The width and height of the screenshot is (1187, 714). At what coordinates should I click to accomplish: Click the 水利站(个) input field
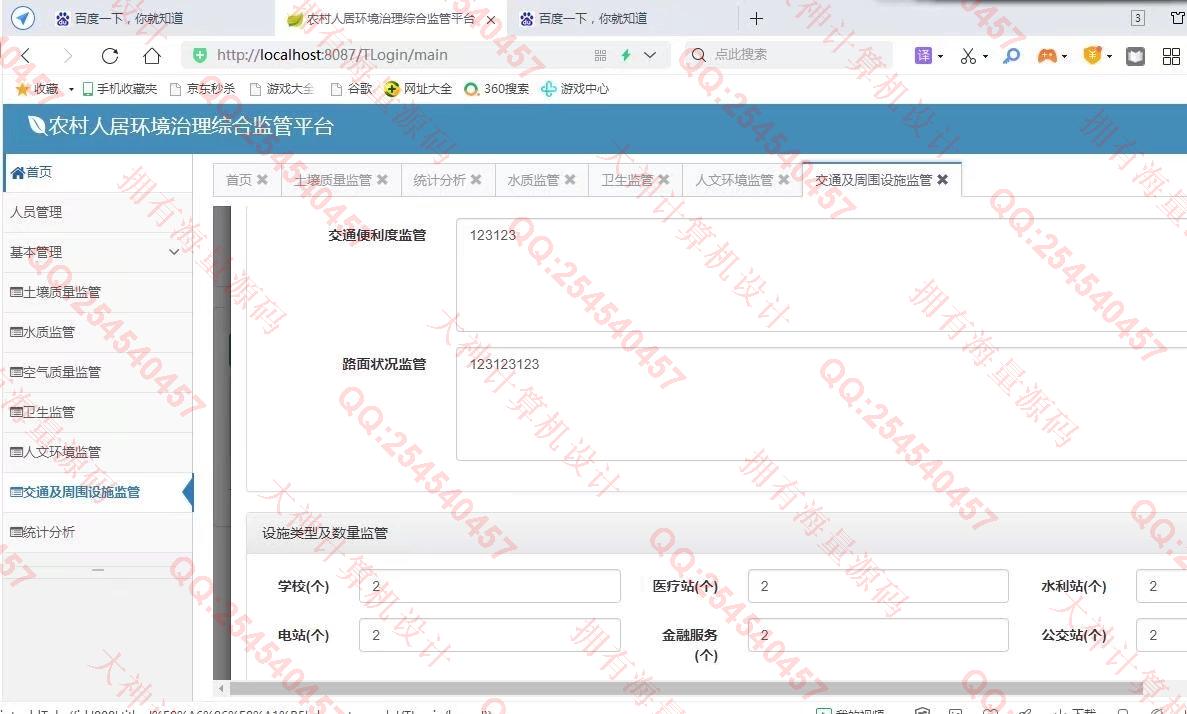(x=1161, y=586)
